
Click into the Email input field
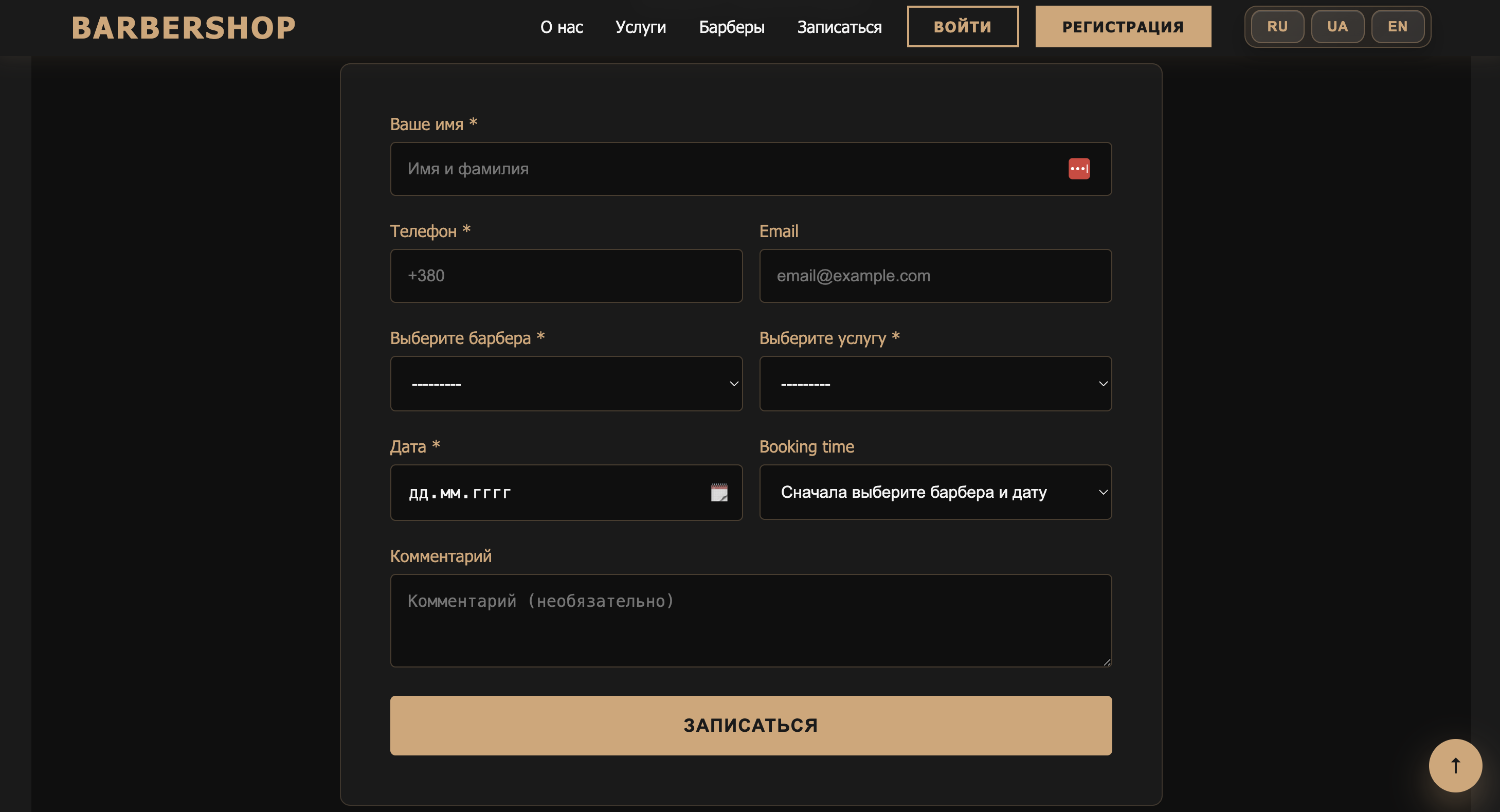(x=935, y=276)
